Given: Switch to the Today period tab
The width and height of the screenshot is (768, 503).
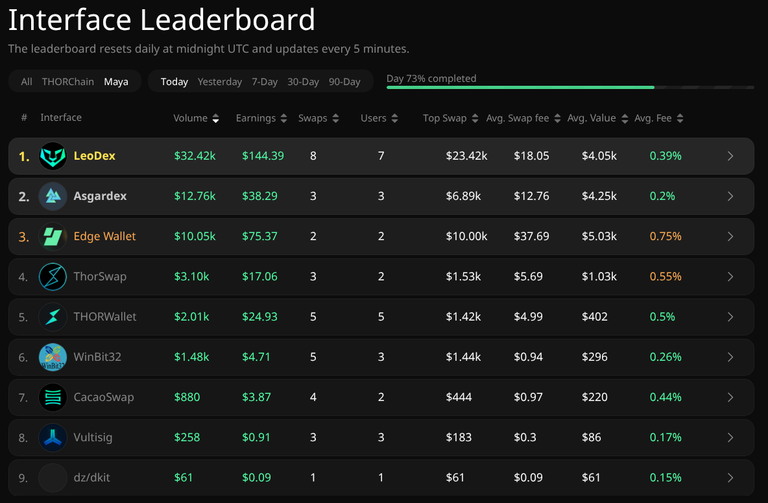Looking at the screenshot, I should 174,82.
